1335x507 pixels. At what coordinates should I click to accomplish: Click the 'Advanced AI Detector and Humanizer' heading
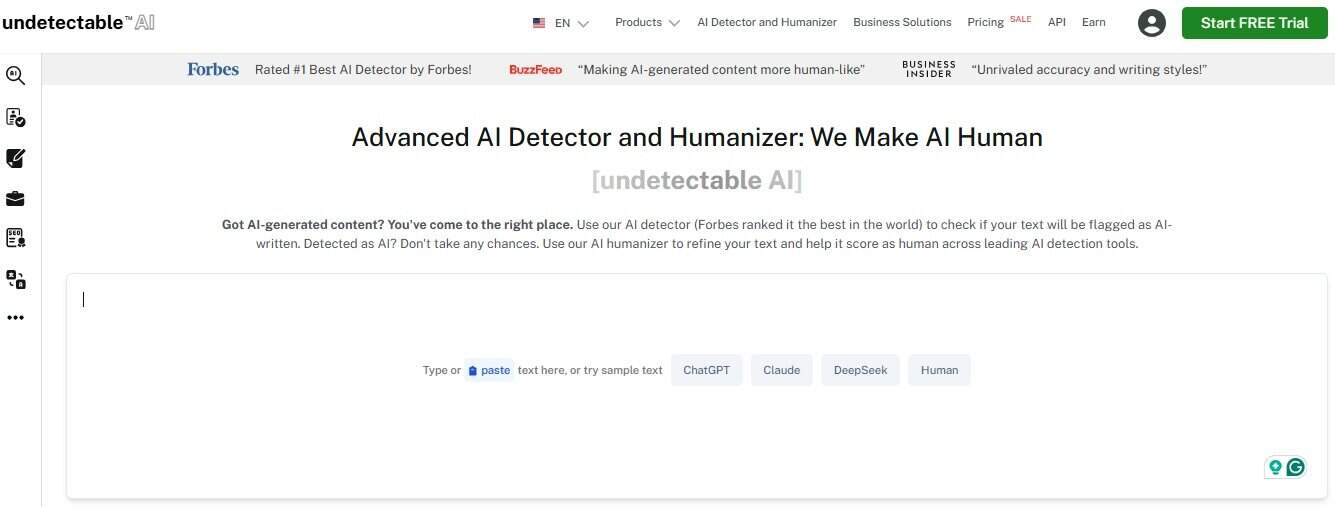(697, 137)
